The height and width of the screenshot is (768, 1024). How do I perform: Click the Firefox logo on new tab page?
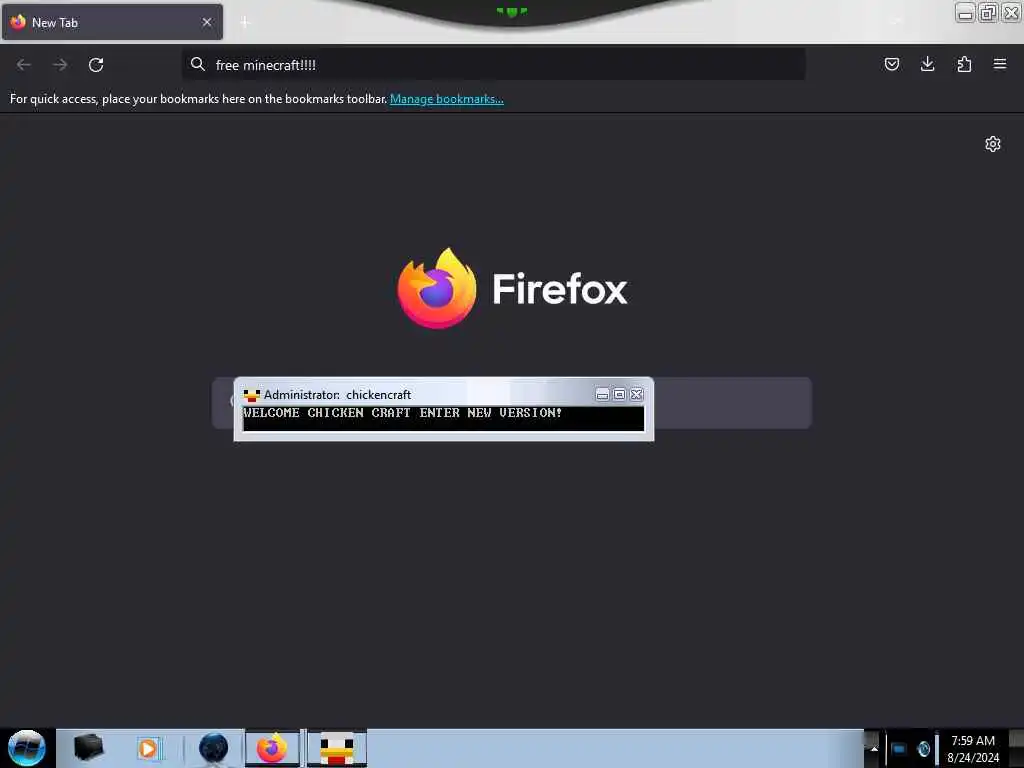[437, 288]
